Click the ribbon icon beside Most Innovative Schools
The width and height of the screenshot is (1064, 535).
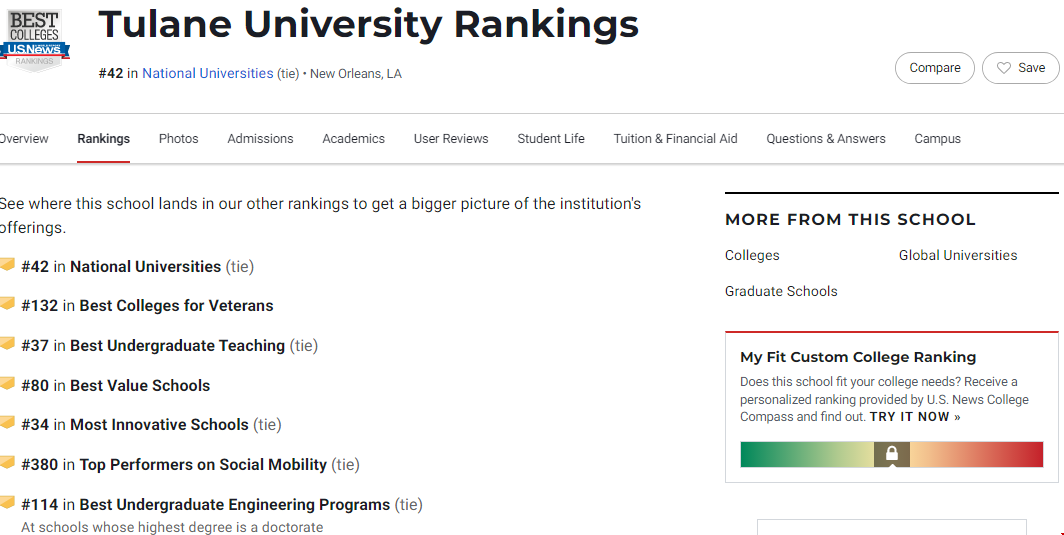pos(7,423)
